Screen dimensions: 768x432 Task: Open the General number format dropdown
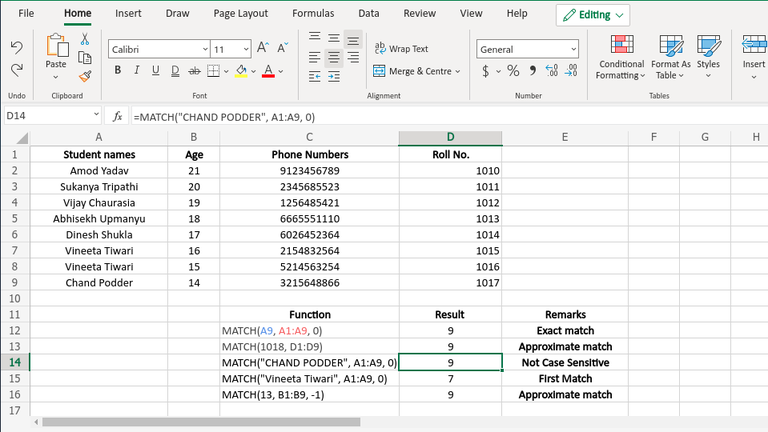coord(573,48)
